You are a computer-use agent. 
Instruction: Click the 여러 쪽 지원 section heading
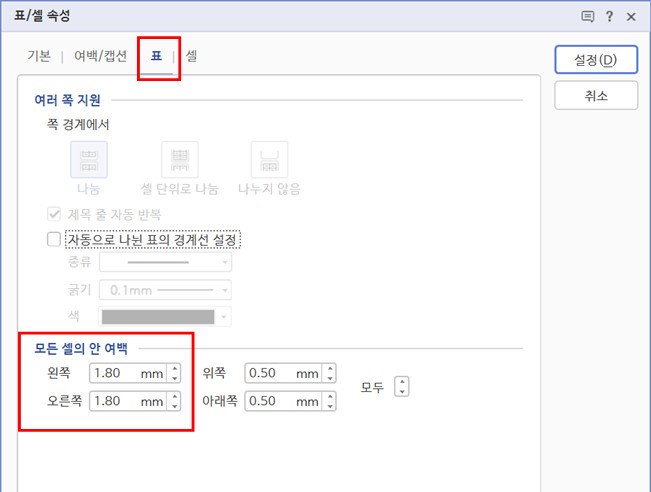pyautogui.click(x=67, y=100)
